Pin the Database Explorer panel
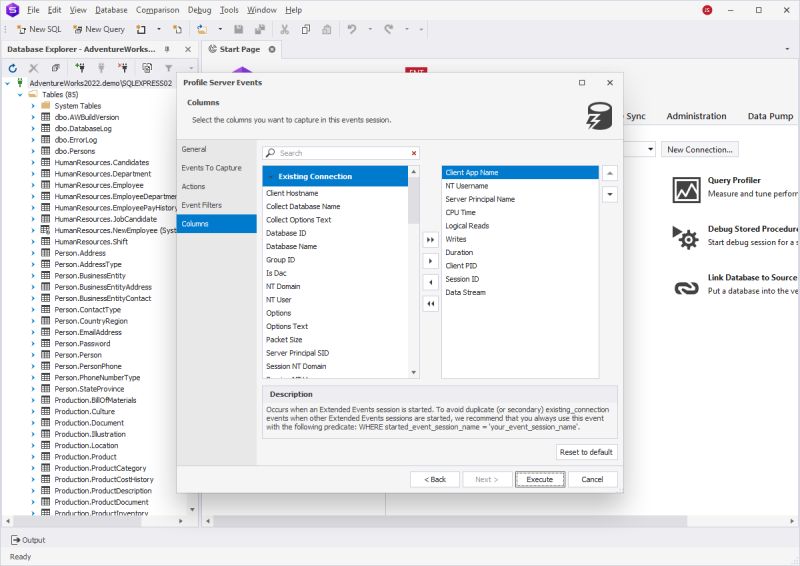This screenshot has height=566, width=800. click(x=167, y=50)
